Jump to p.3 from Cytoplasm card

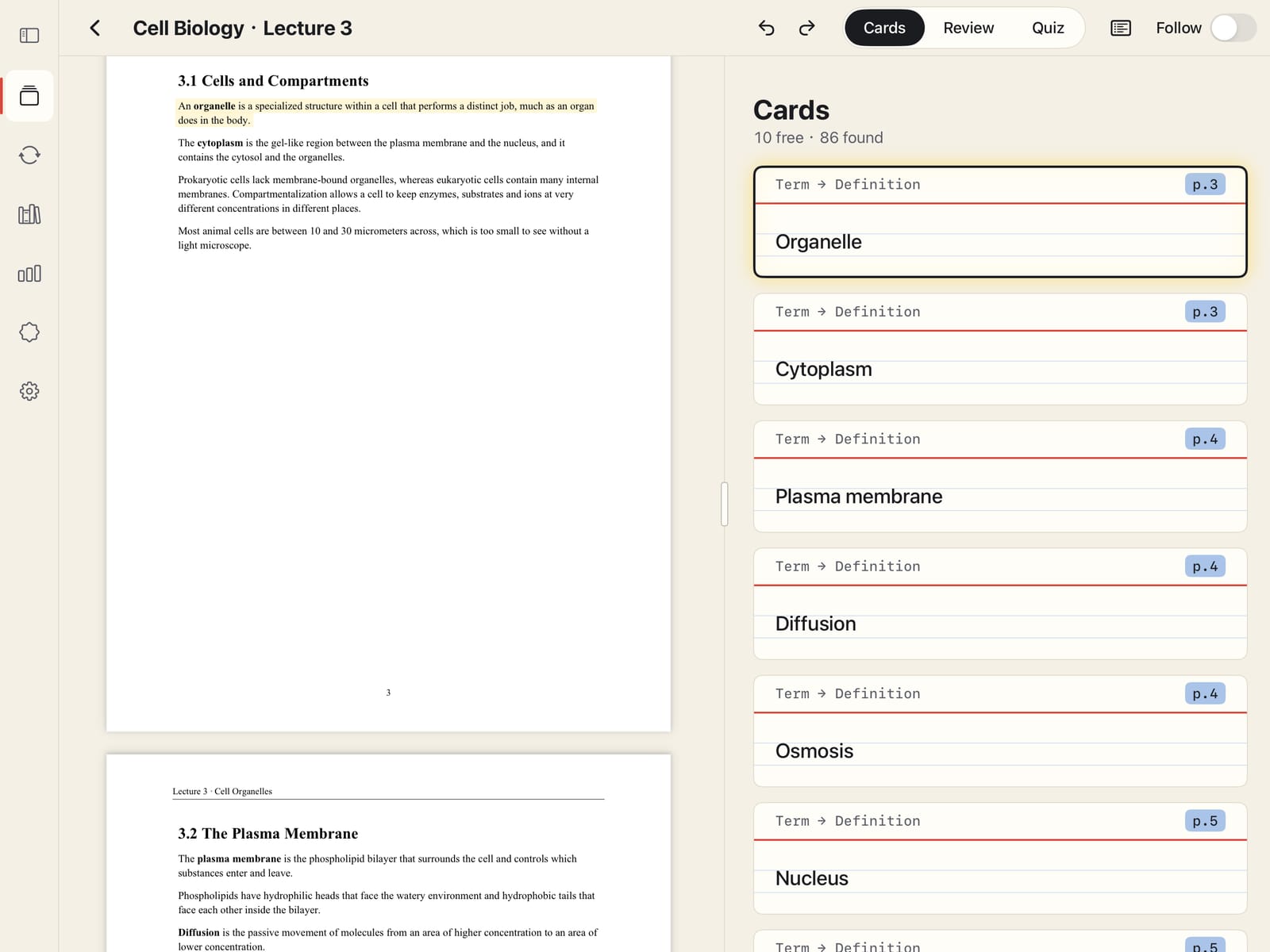pyautogui.click(x=1205, y=312)
